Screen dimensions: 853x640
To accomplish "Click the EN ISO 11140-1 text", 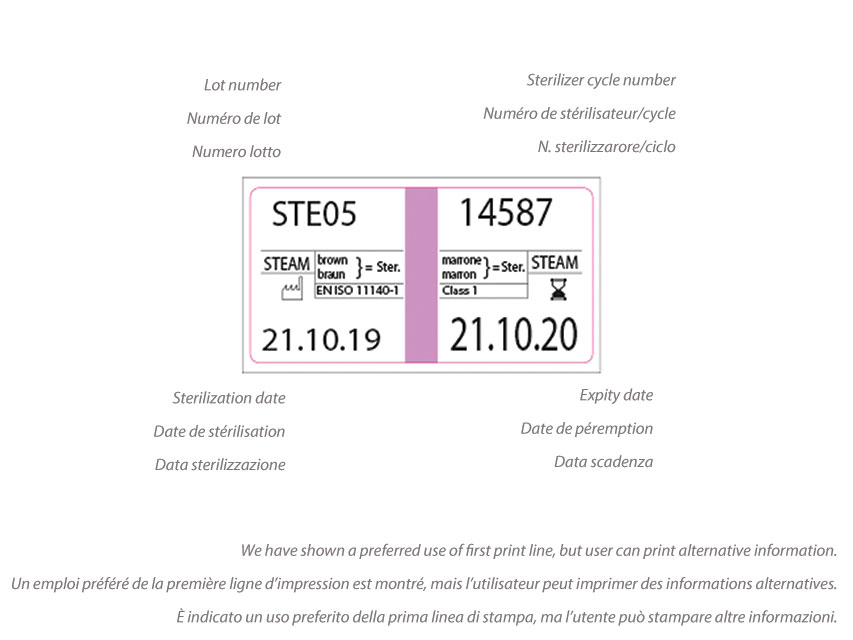I will coord(358,291).
